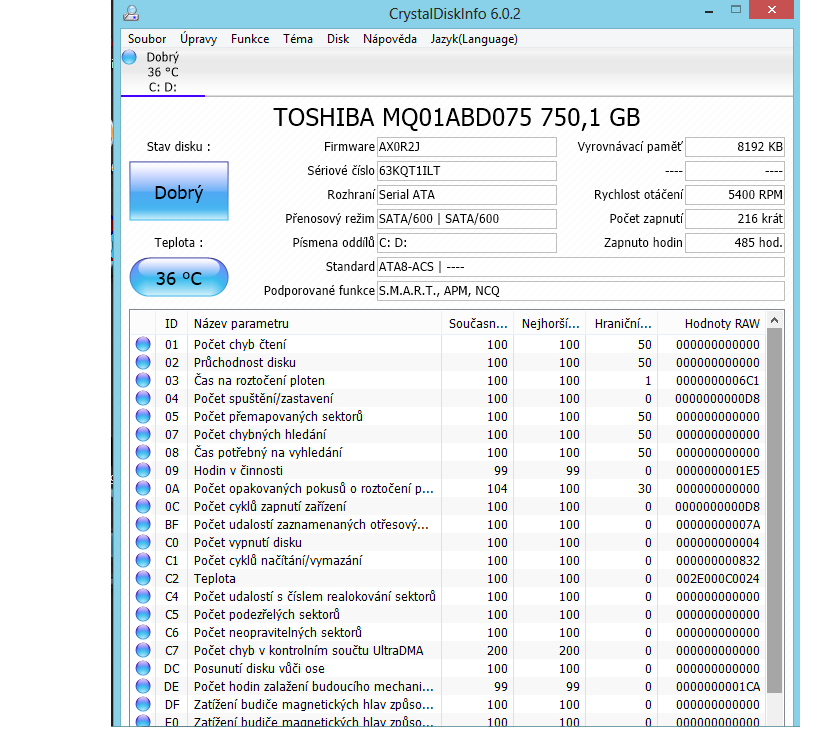Click the Rozhraní field Serial ATA
819x729 pixels.
467,195
